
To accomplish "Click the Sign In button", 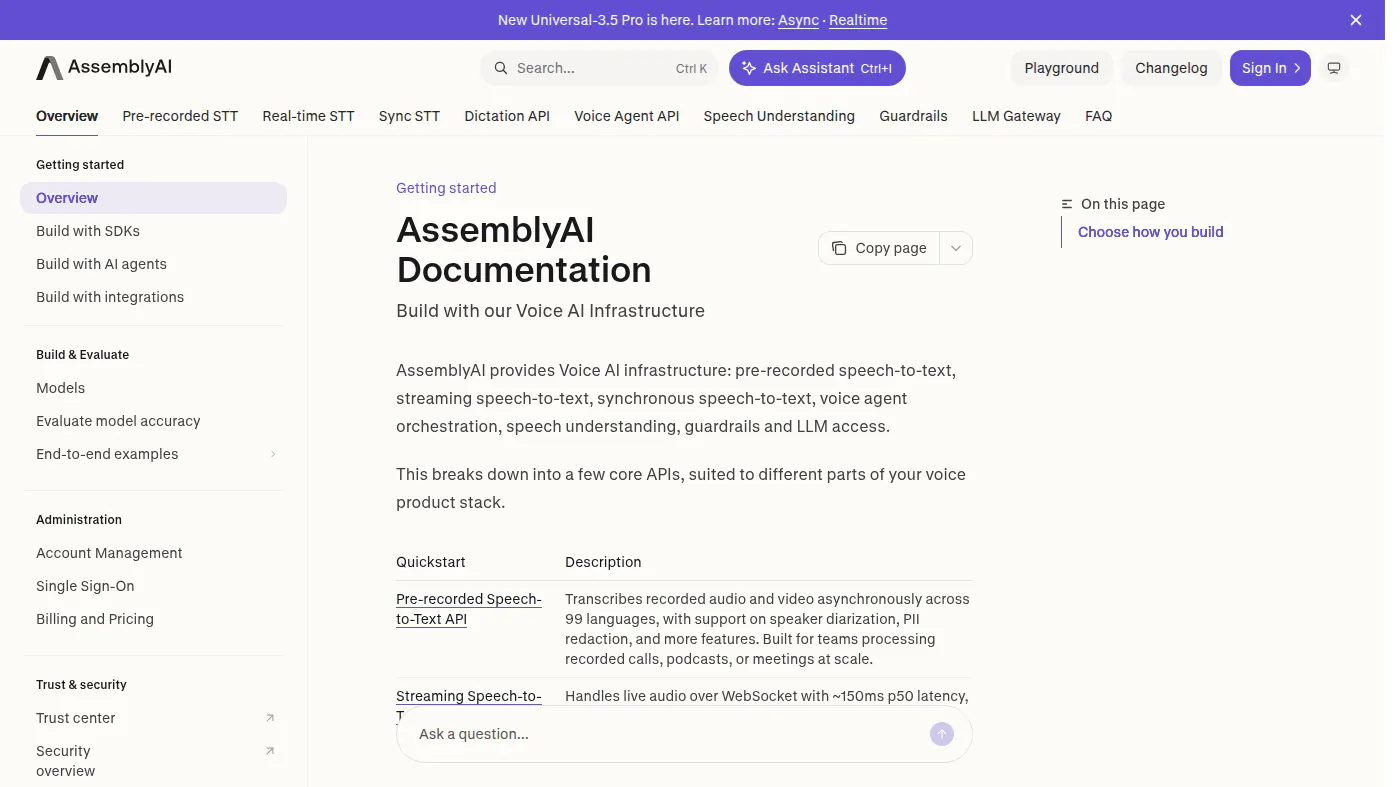I will [1270, 68].
